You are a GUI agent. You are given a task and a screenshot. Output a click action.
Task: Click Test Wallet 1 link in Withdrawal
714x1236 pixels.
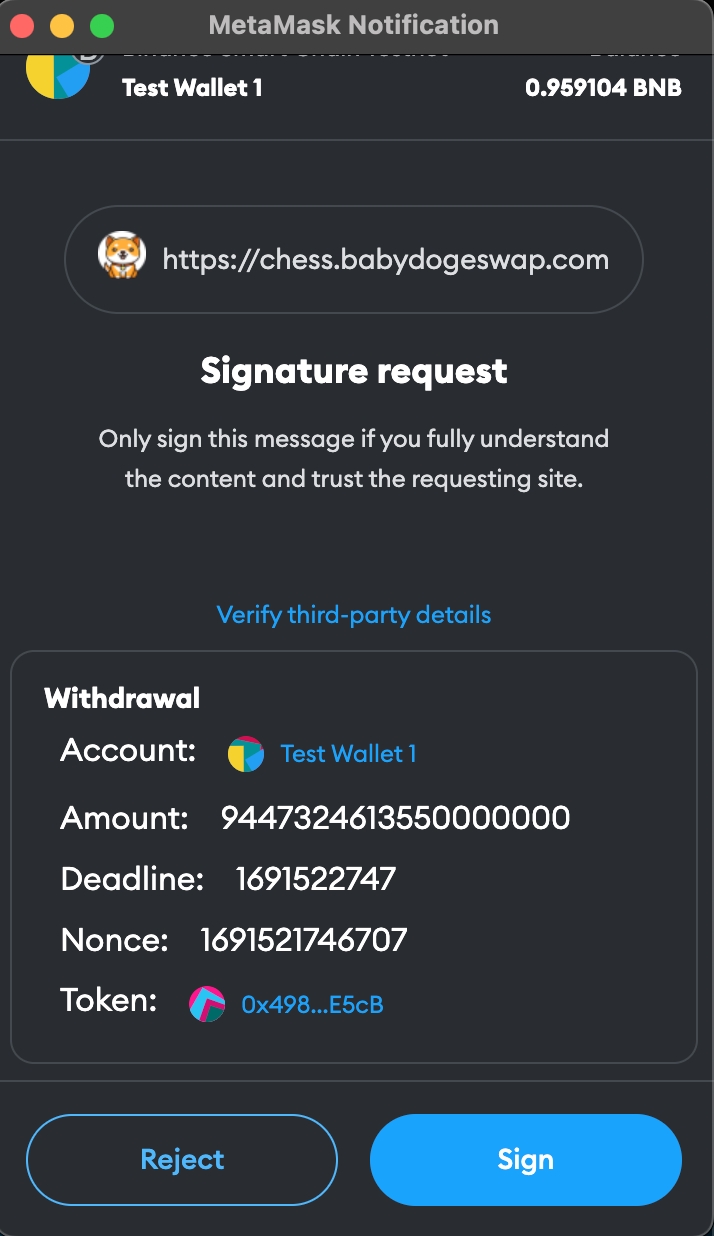[x=348, y=754]
